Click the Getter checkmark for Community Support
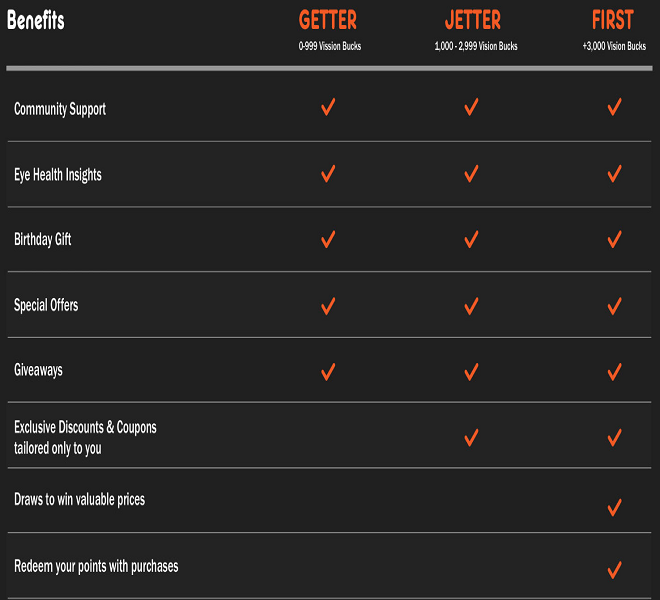Viewport: 660px width, 600px height. pyautogui.click(x=328, y=108)
